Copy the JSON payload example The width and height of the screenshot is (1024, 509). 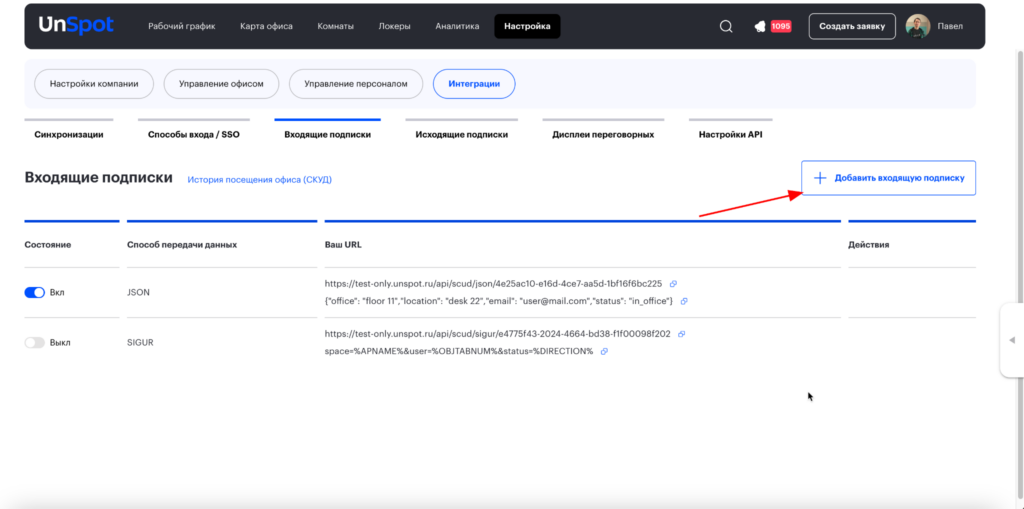pos(684,301)
